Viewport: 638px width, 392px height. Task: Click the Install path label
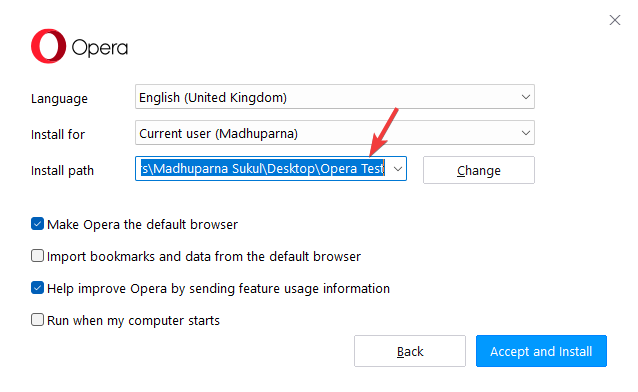pos(62,171)
